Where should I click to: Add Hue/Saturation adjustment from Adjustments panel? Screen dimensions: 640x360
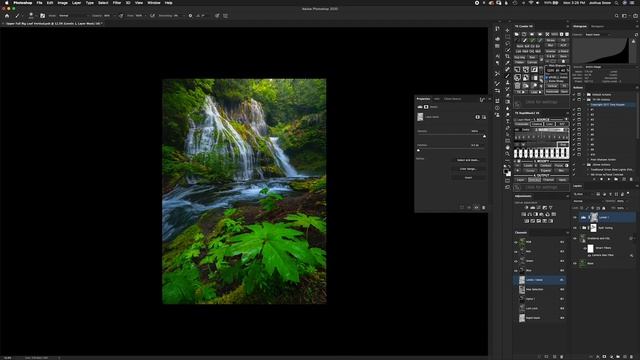(x=523, y=214)
